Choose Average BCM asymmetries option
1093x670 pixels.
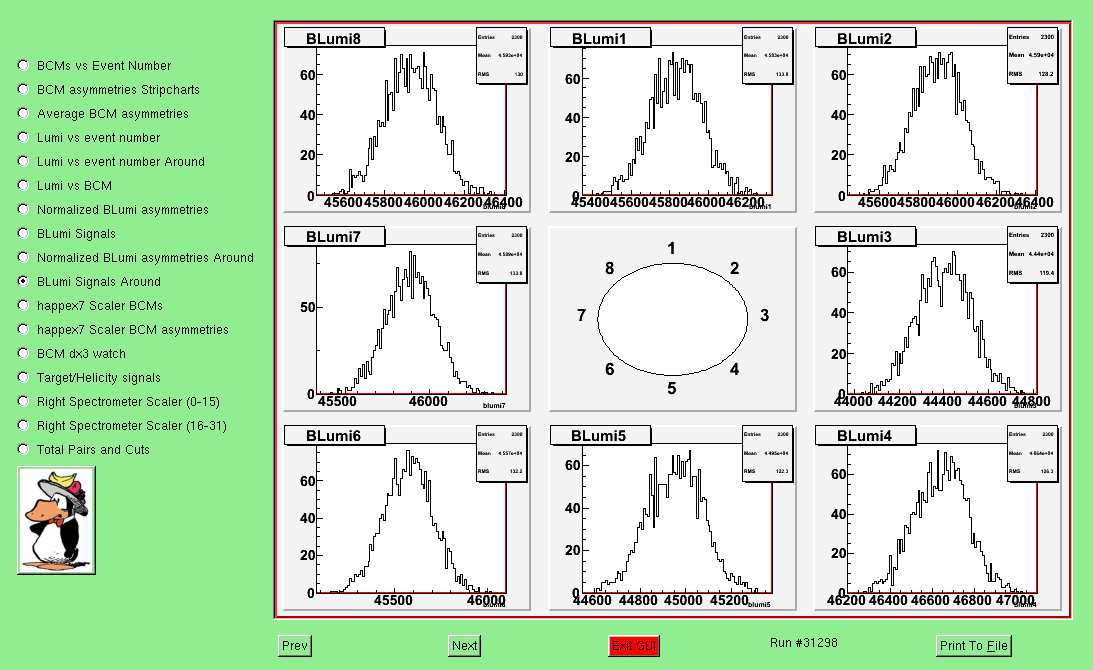coord(23,113)
